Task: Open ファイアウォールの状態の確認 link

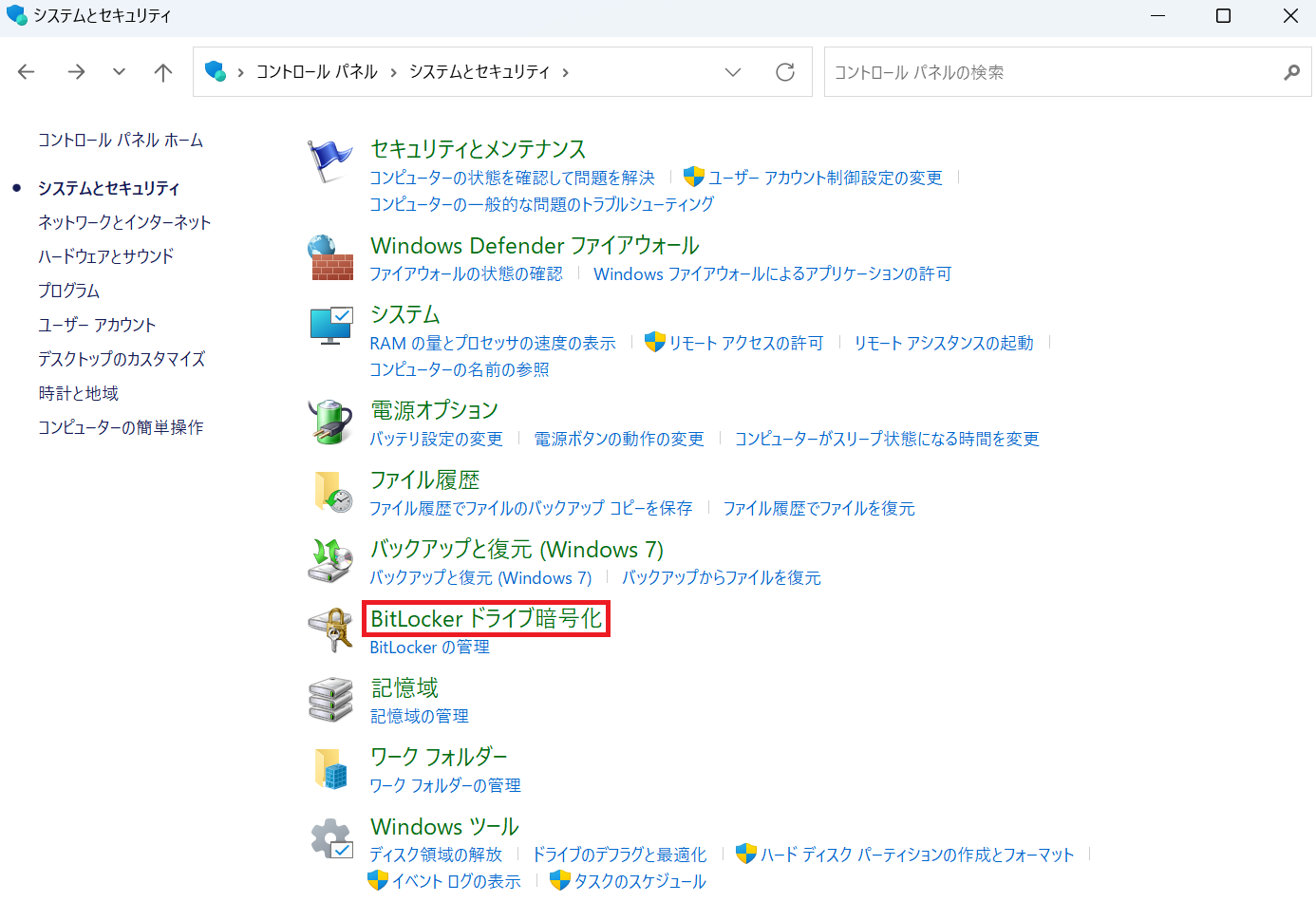Action: pyautogui.click(x=466, y=273)
